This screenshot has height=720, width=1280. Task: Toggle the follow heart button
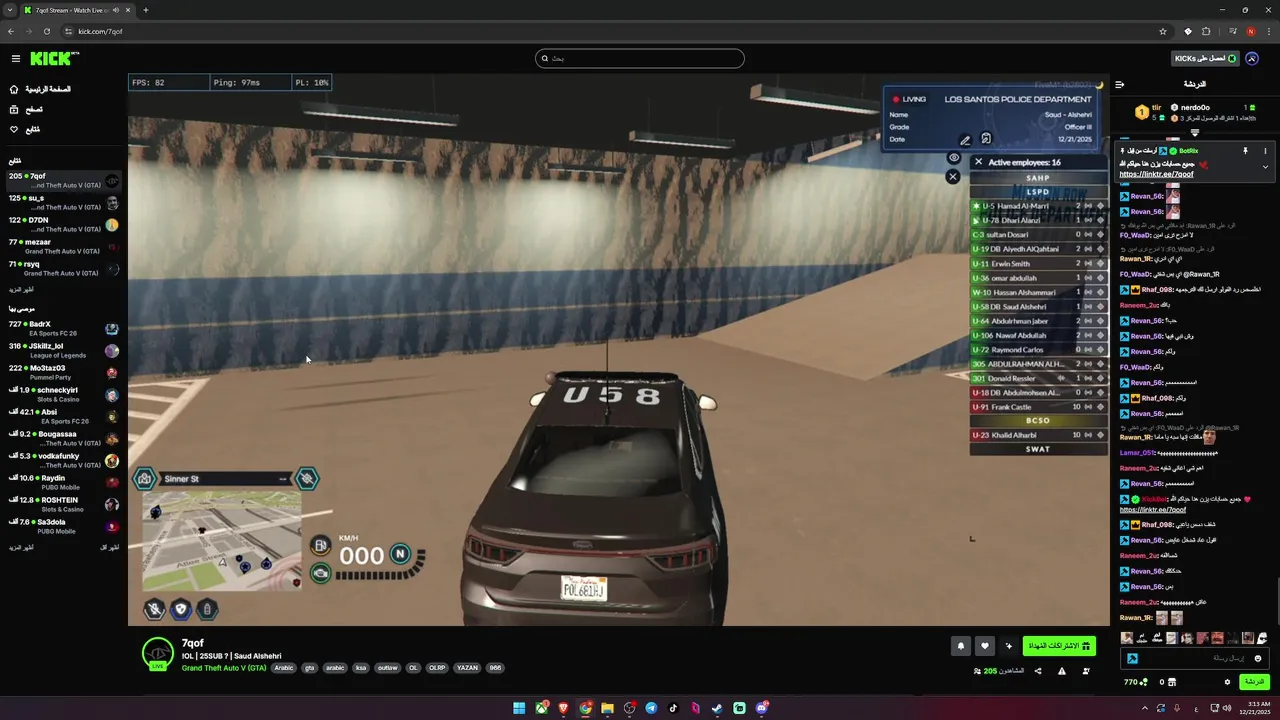985,646
